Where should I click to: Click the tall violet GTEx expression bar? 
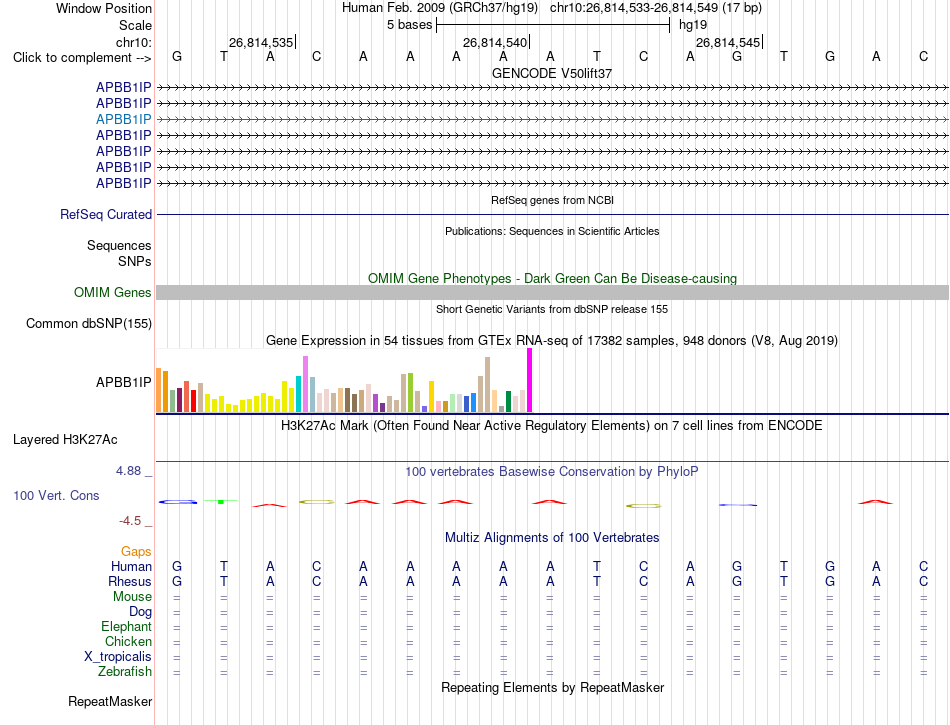point(306,384)
